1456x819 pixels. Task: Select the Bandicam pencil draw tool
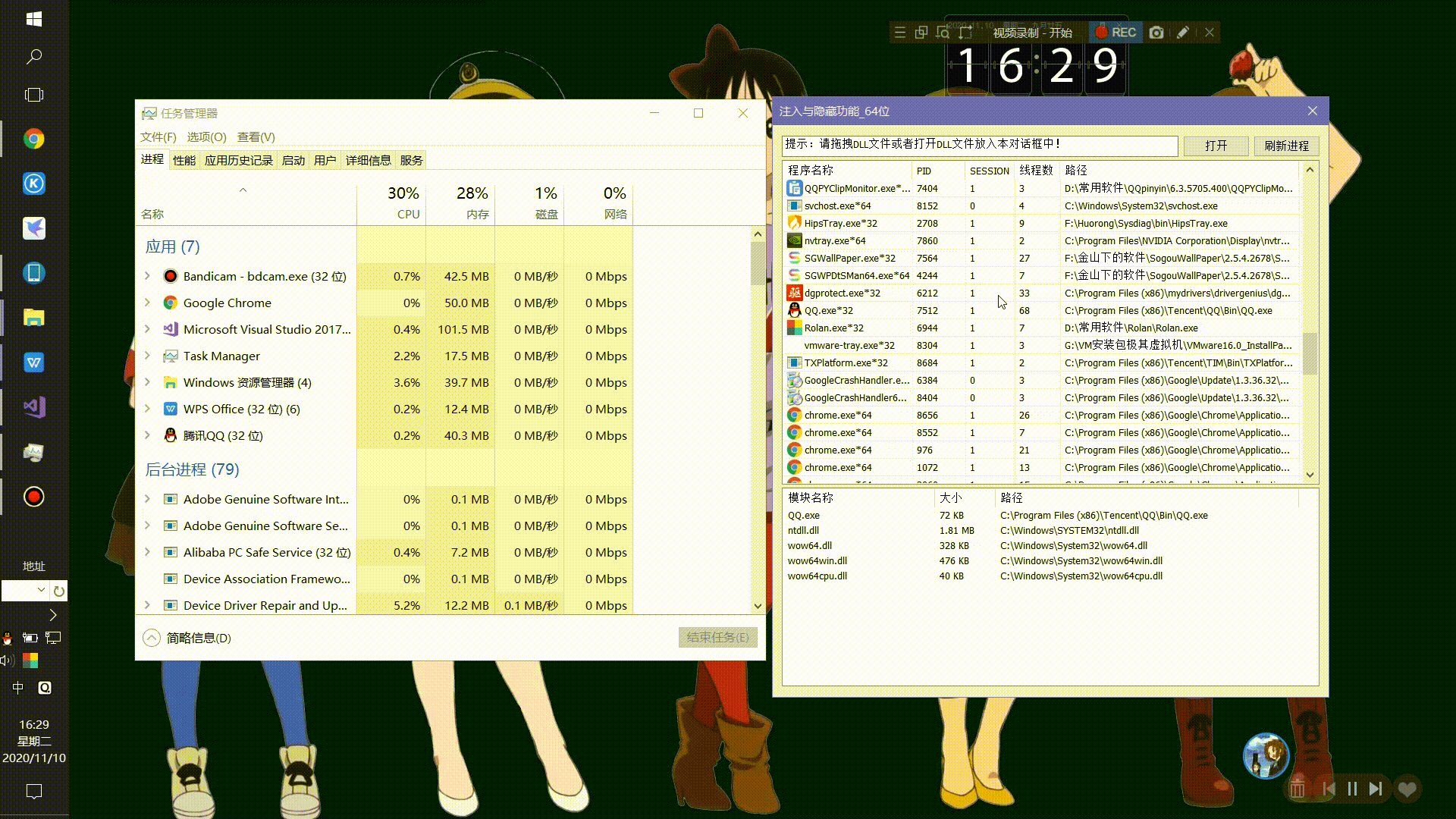(1182, 33)
